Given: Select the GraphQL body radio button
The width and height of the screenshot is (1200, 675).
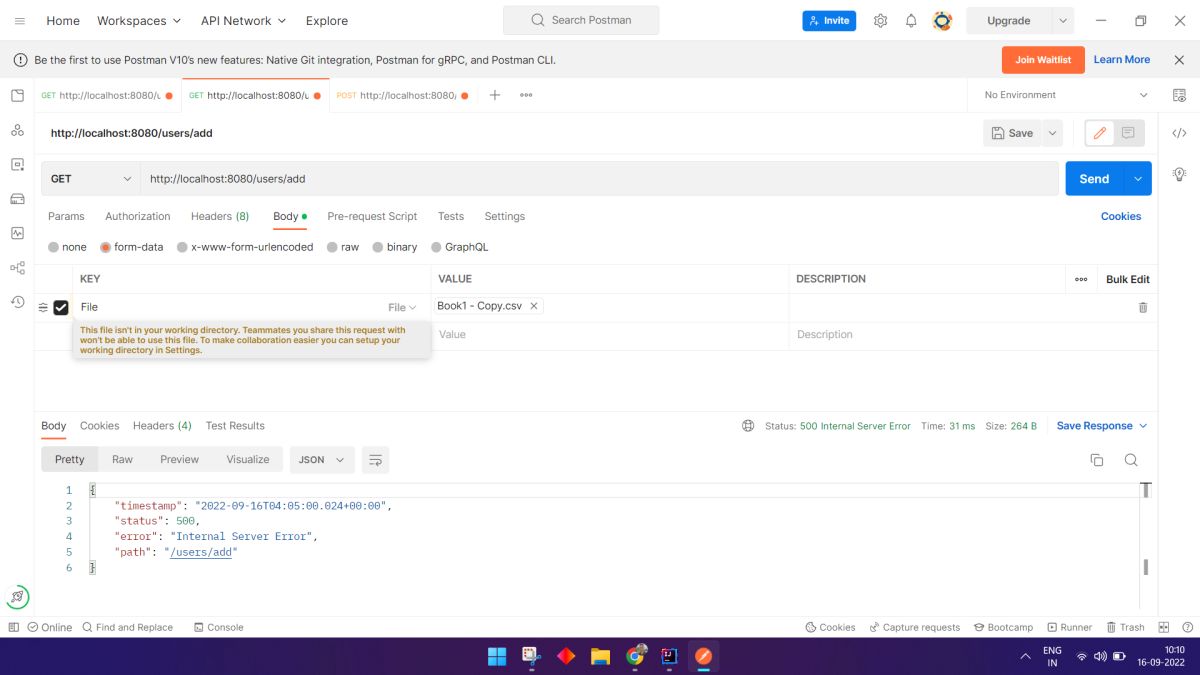Looking at the screenshot, I should (x=436, y=247).
